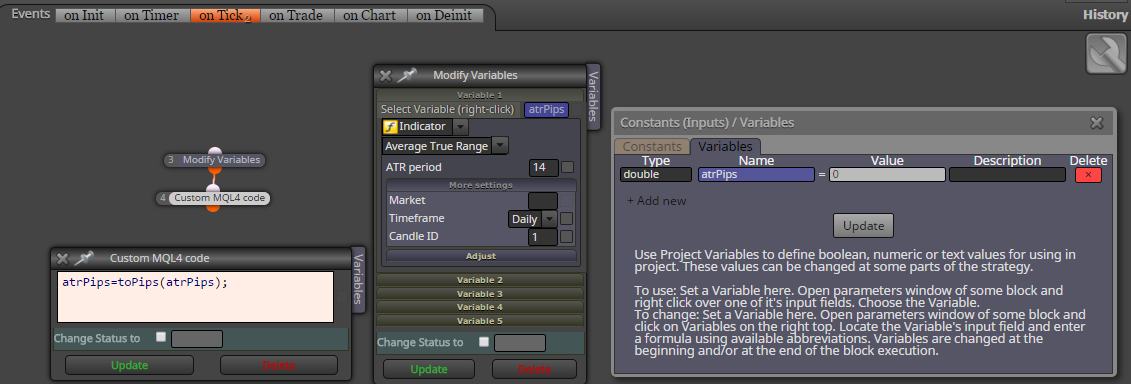This screenshot has height=384, width=1131.
Task: Expand the Variable 4 section
Action: (x=480, y=307)
